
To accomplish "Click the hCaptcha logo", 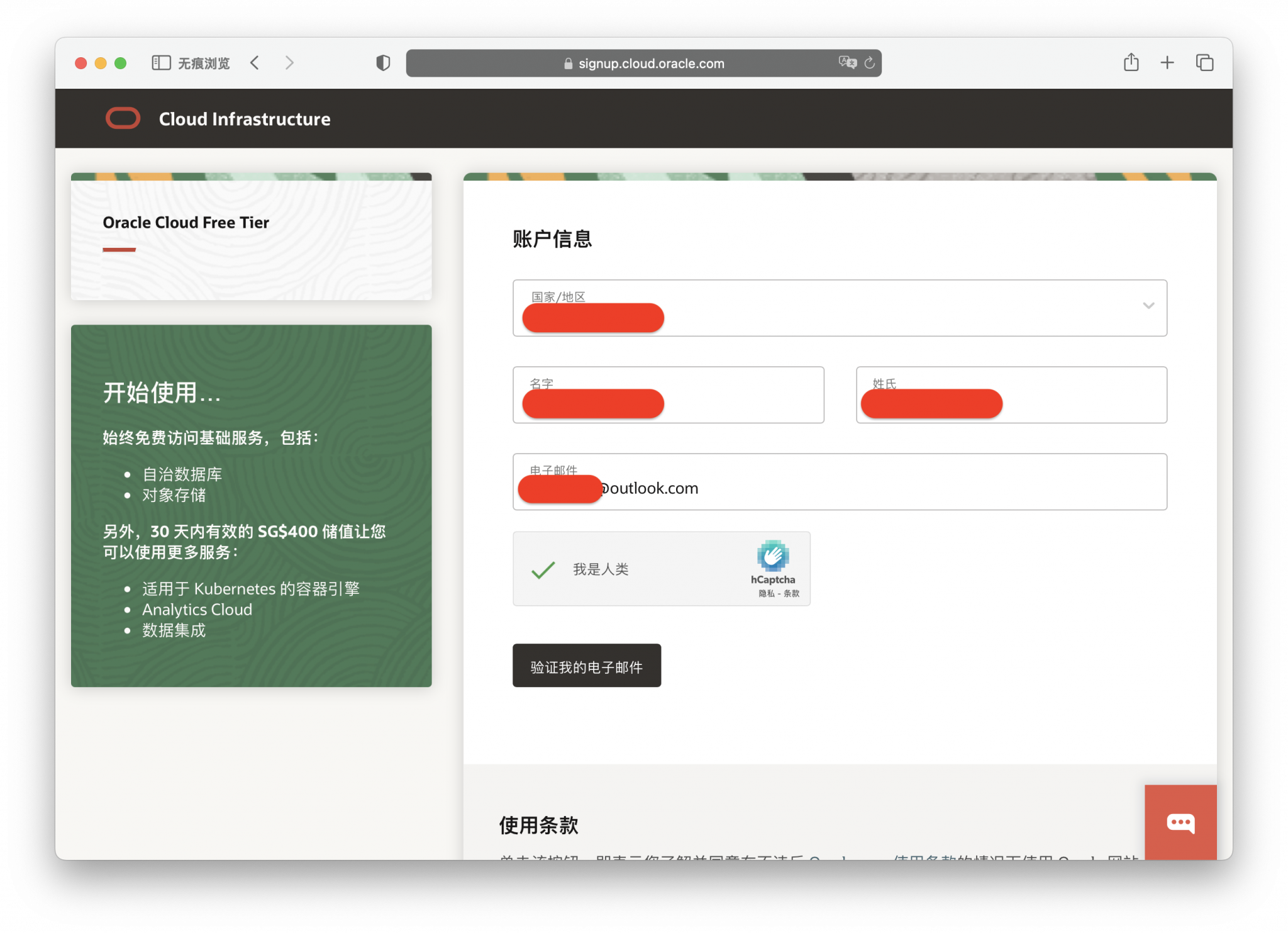I will [x=773, y=556].
